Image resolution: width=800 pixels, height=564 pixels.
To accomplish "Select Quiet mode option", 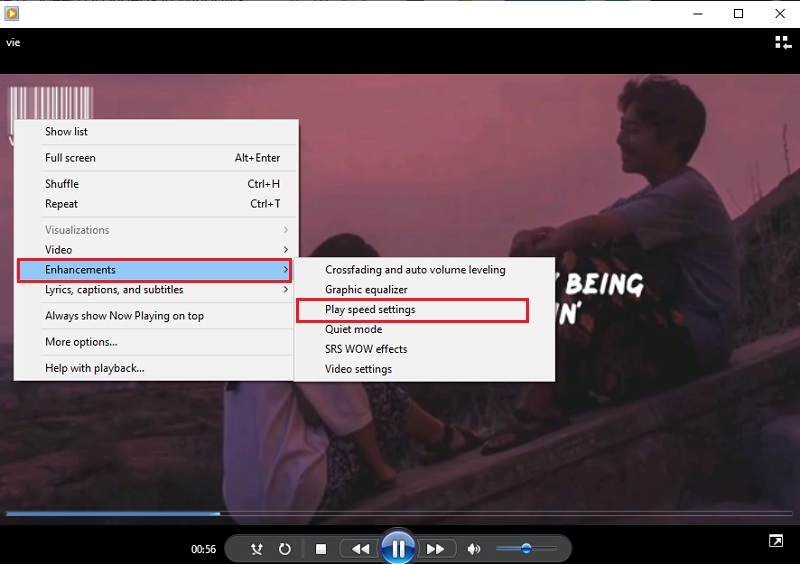I will (x=424, y=329).
